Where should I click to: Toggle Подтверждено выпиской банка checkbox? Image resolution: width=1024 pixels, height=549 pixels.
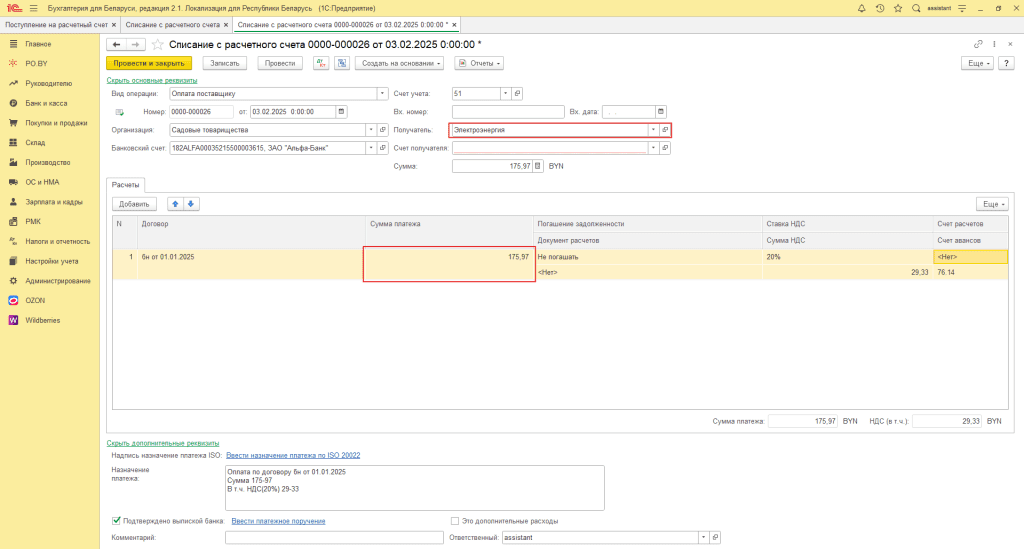coord(116,520)
